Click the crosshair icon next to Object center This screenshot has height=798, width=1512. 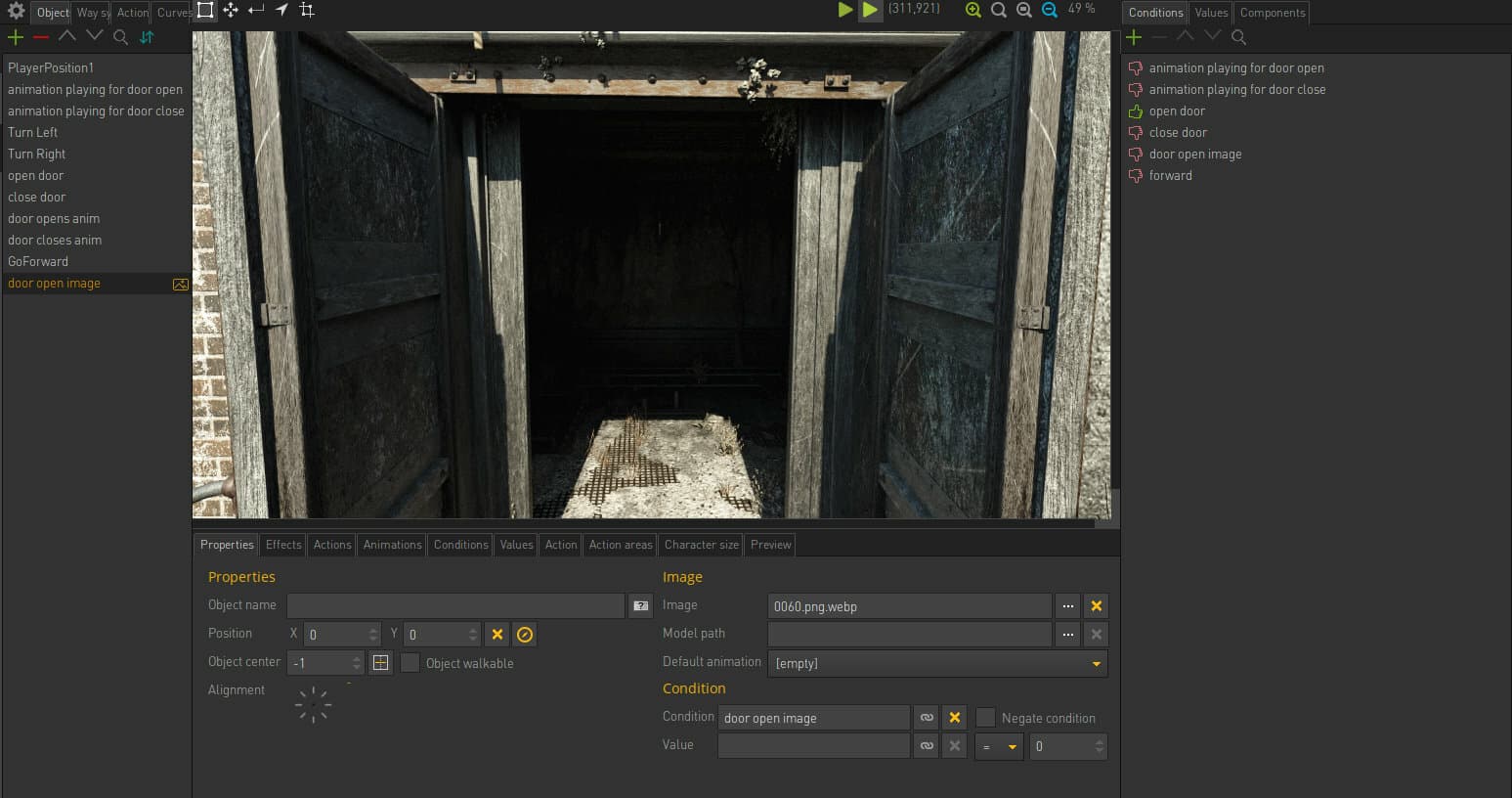pos(381,663)
